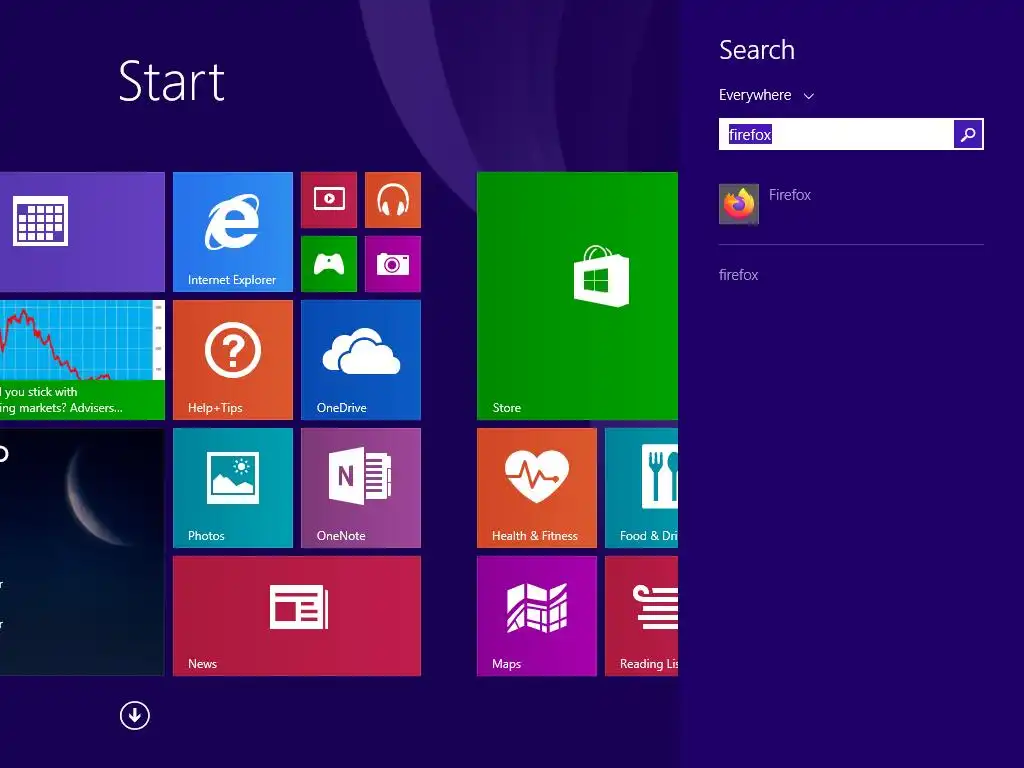
Task: Launch the Video tile
Action: tap(328, 200)
